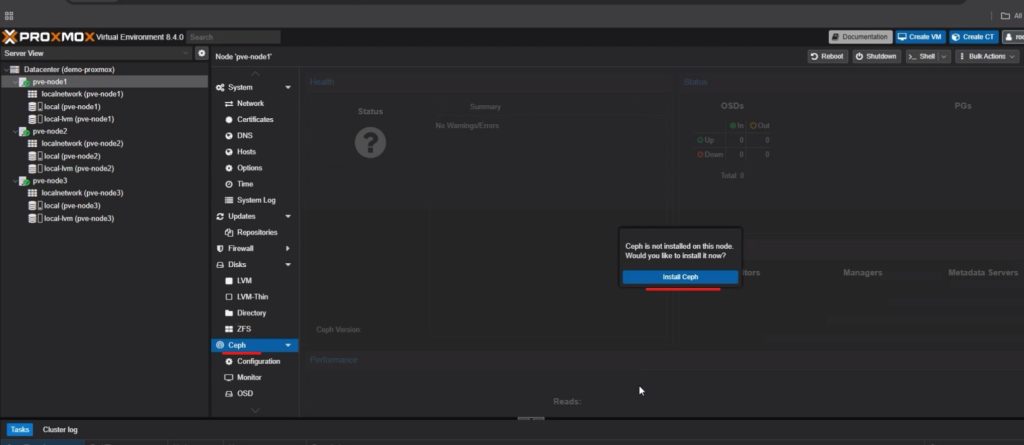This screenshot has width=1024, height=445.
Task: Select local-lvm (pve-node3) storage
Action: 78,218
